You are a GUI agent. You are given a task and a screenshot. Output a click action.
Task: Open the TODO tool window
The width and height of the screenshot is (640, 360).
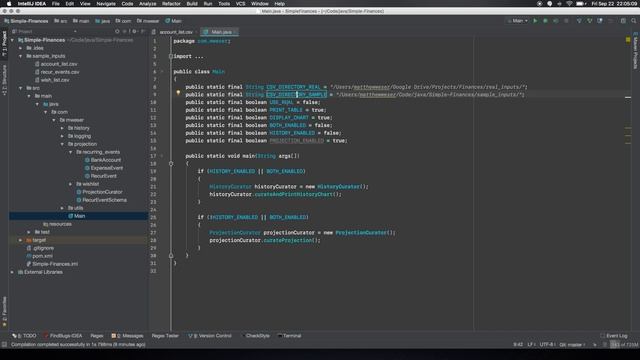(x=24, y=336)
